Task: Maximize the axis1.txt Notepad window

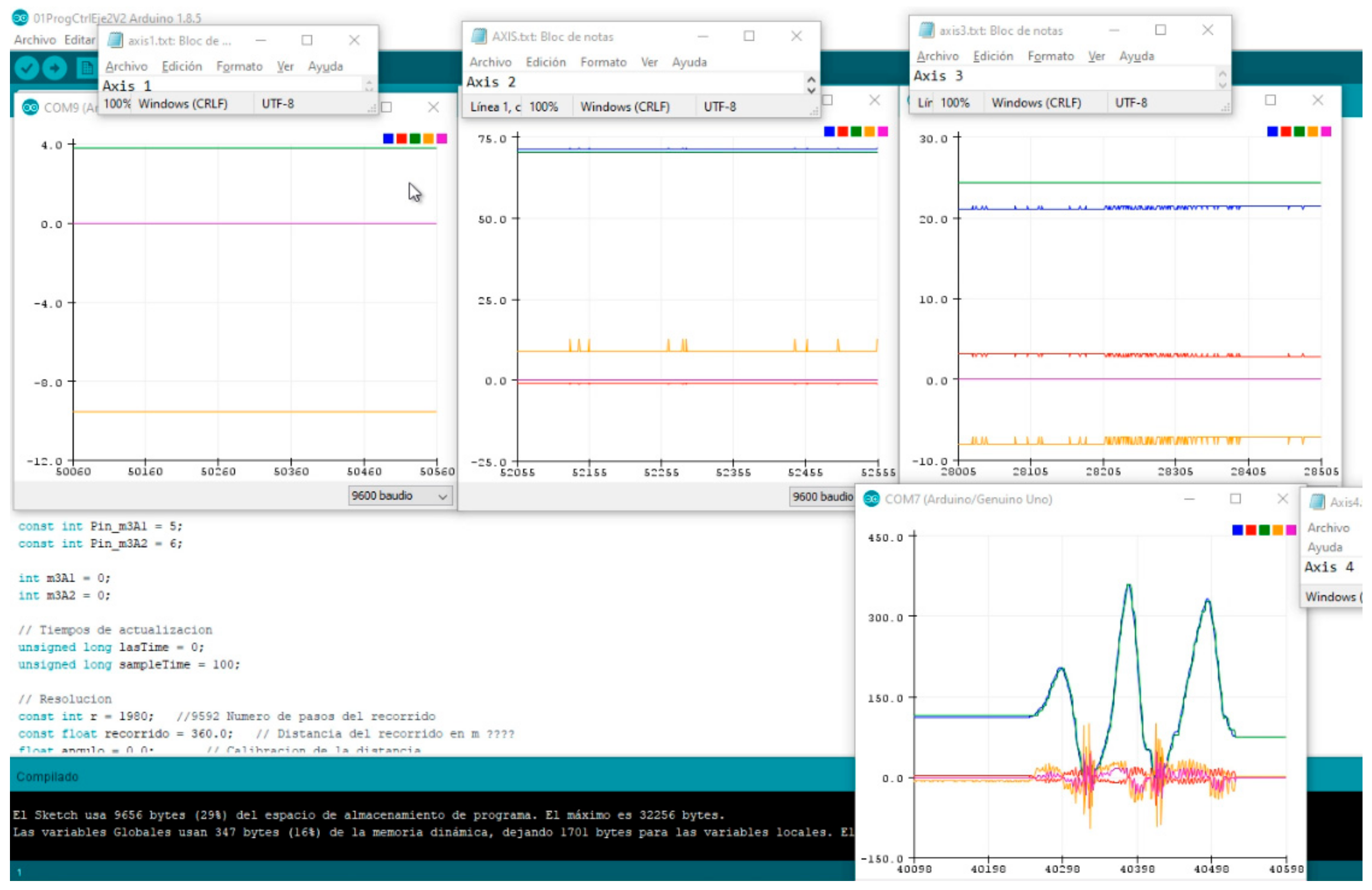Action: [x=307, y=40]
